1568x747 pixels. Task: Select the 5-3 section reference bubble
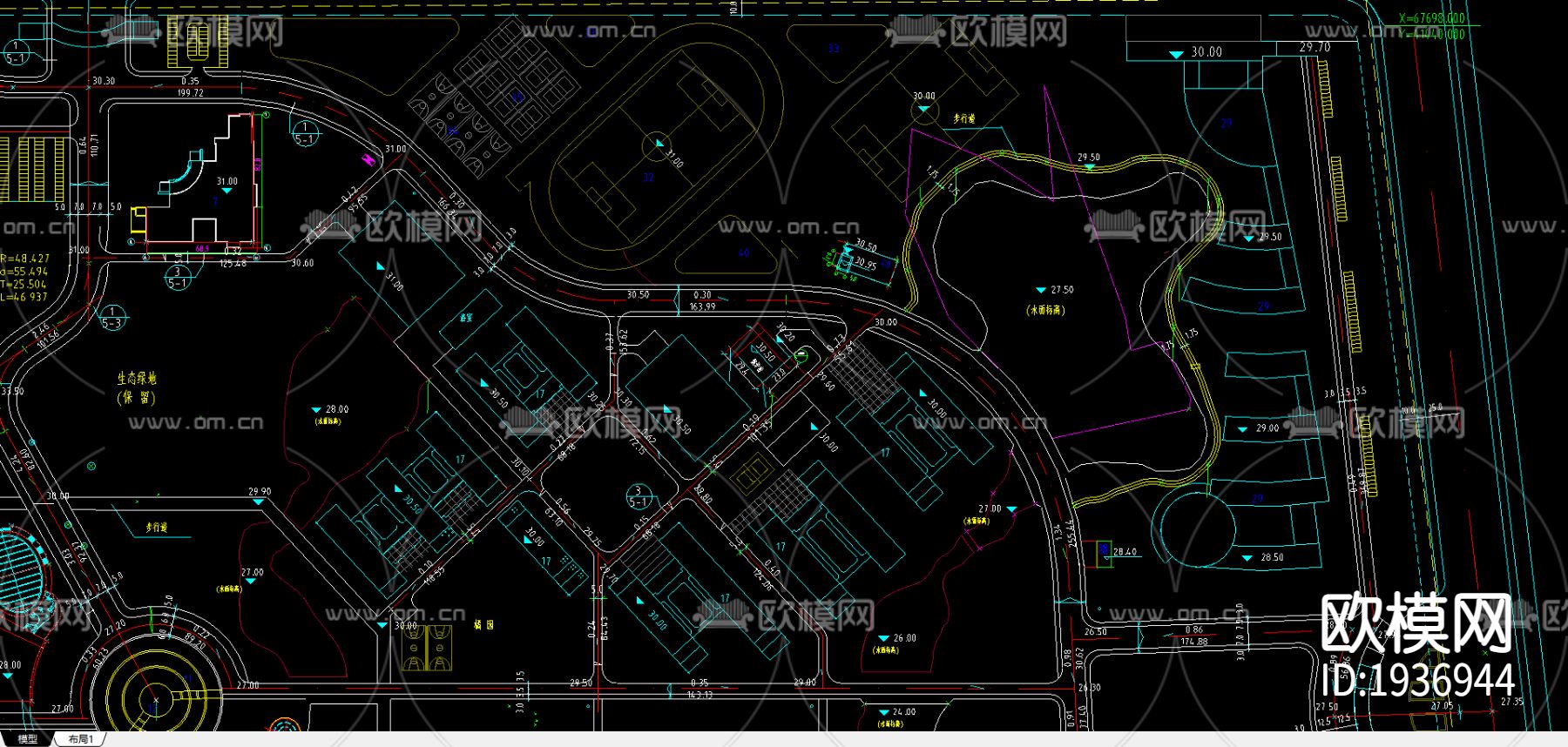112,318
